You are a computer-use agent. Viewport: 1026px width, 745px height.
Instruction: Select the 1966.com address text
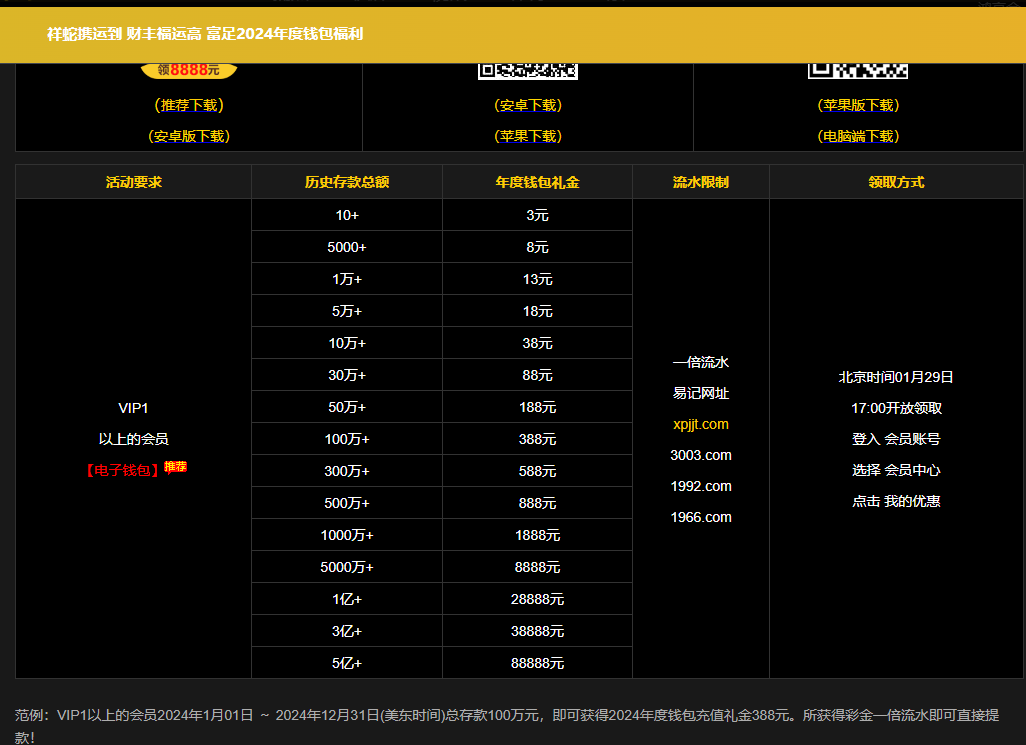[x=701, y=517]
